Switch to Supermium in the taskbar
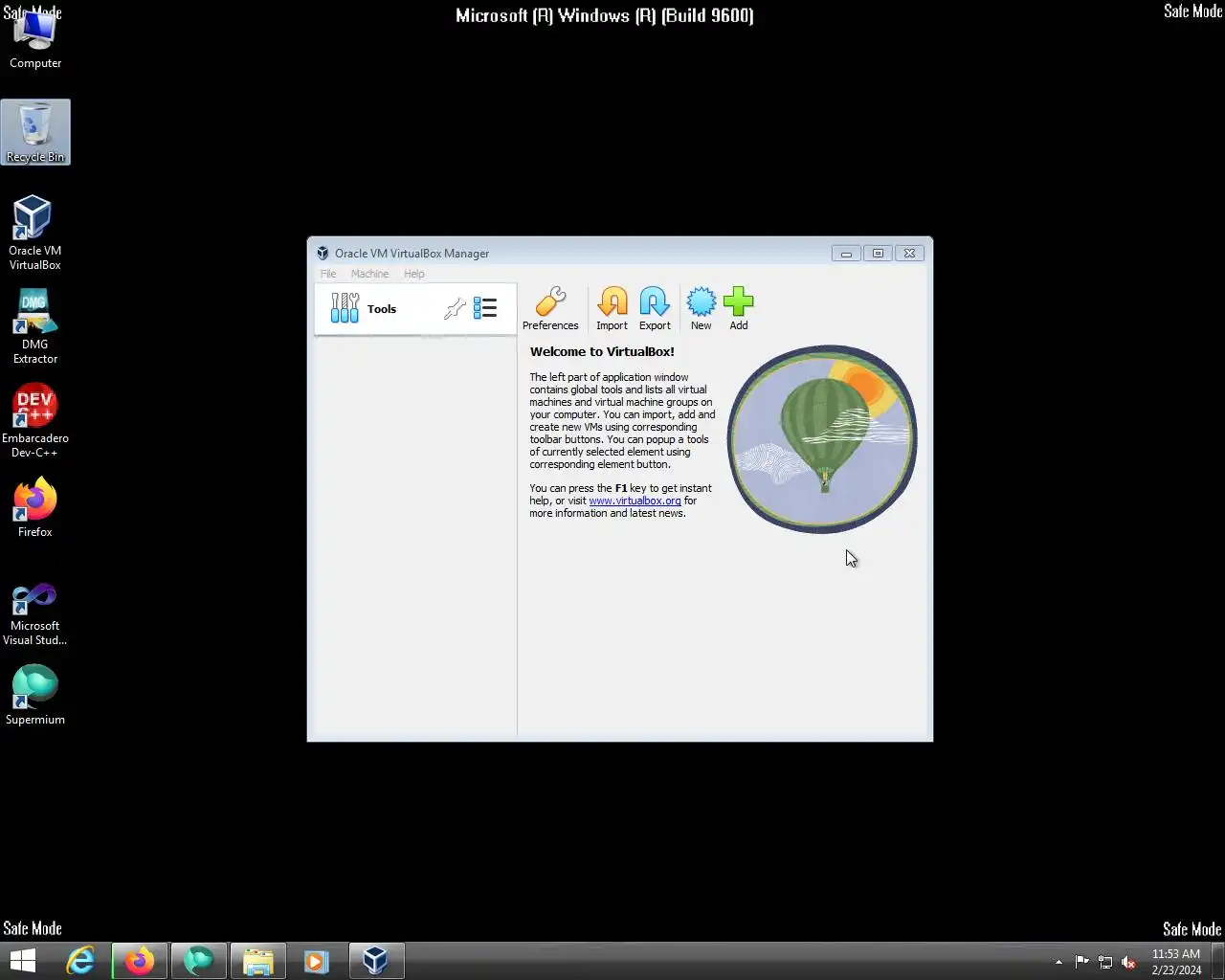Viewport: 1225px width, 980px height. pyautogui.click(x=199, y=961)
